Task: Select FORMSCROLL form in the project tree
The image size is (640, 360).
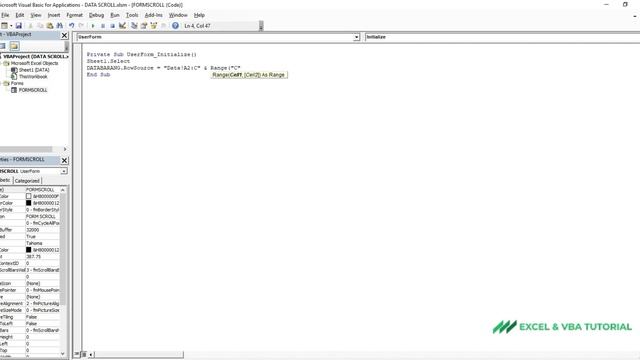Action: [33, 90]
